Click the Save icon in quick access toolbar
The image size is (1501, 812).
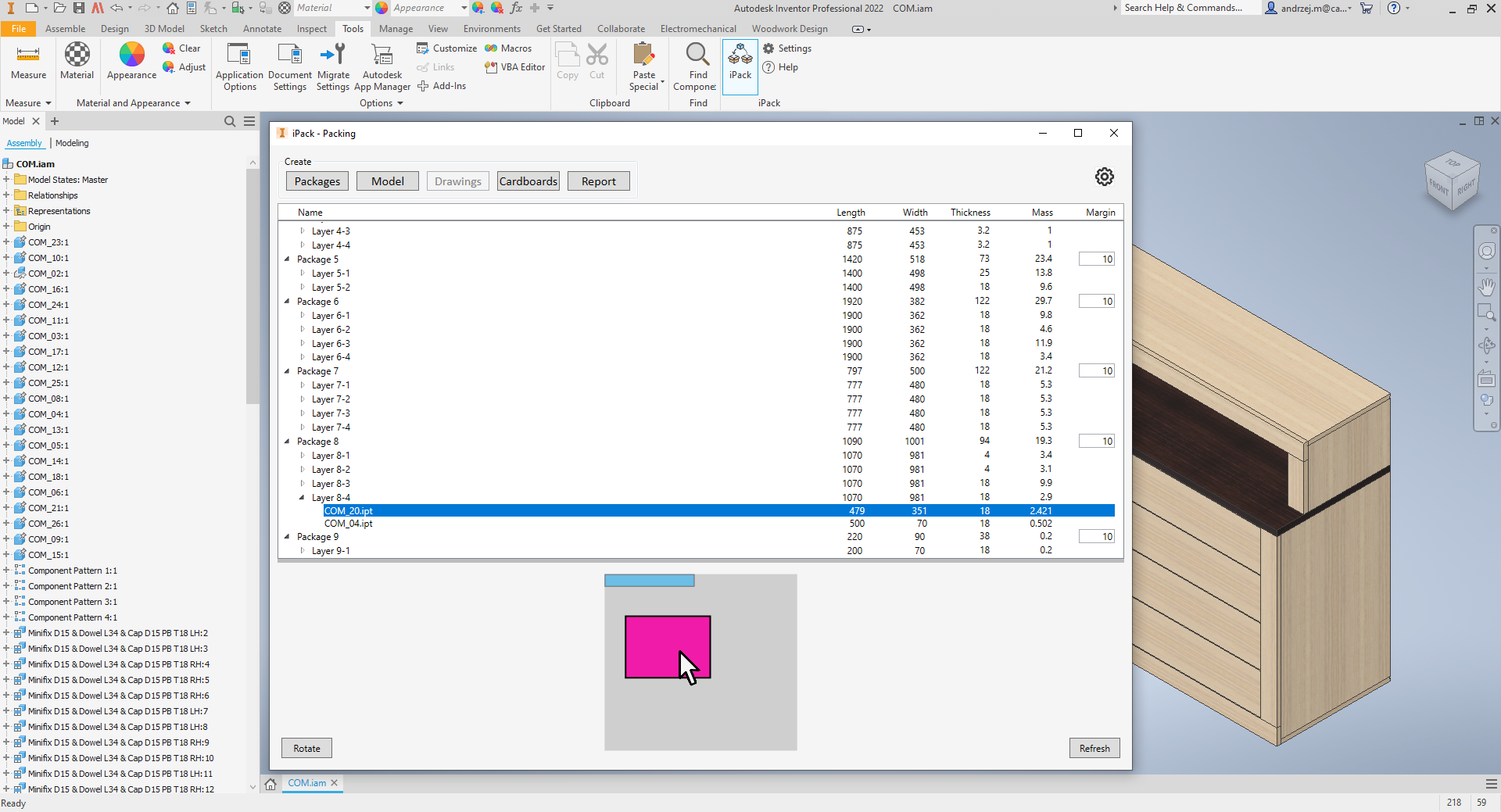(79, 8)
